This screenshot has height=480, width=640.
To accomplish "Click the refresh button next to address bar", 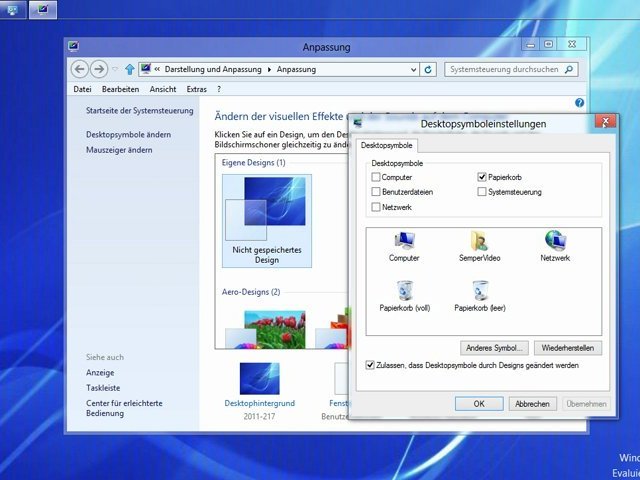I will [x=429, y=69].
